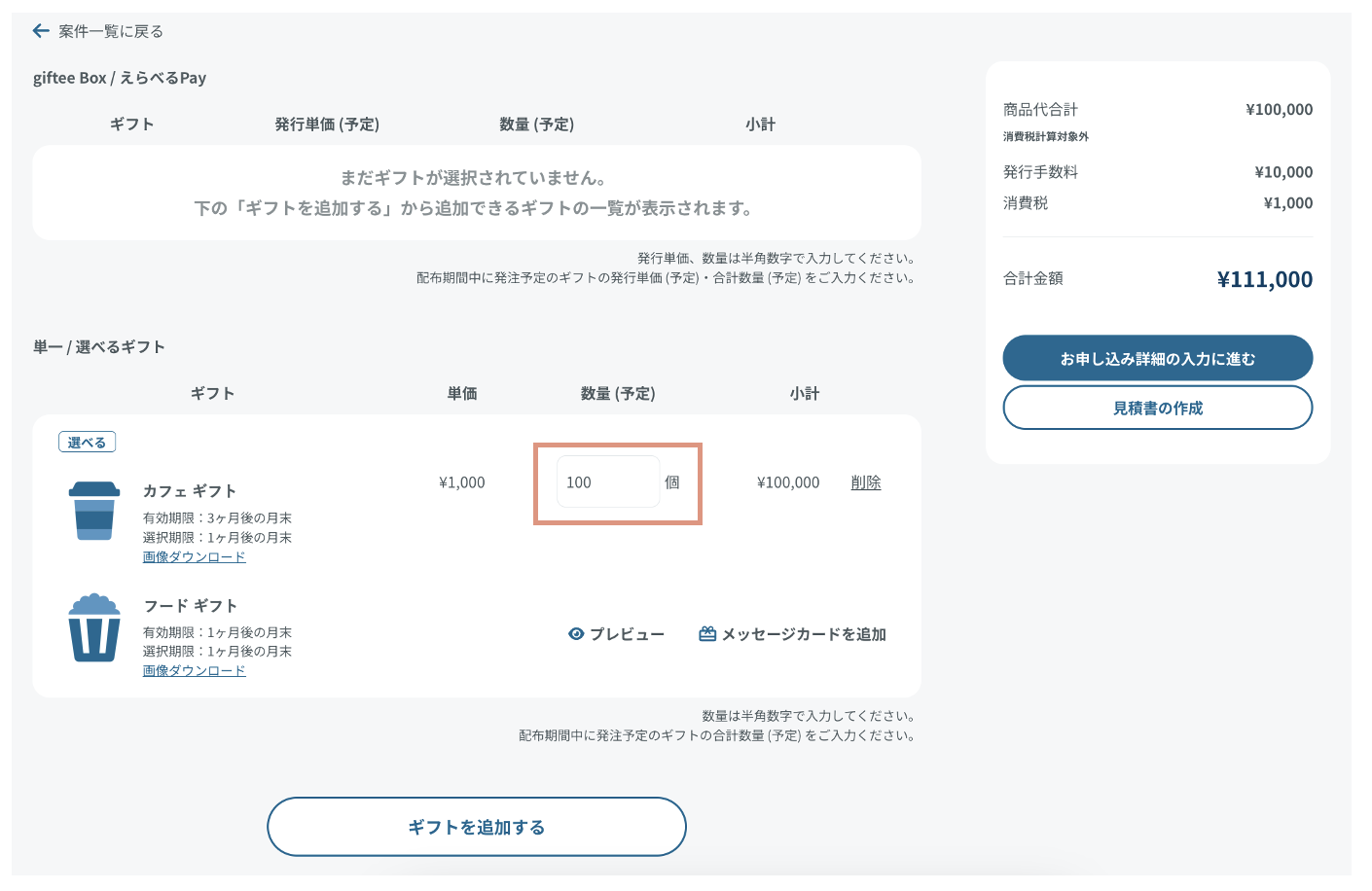Click the カフェ ギフト coffee cup icon
Image resolution: width=1372 pixels, height=891 pixels.
pos(94,511)
